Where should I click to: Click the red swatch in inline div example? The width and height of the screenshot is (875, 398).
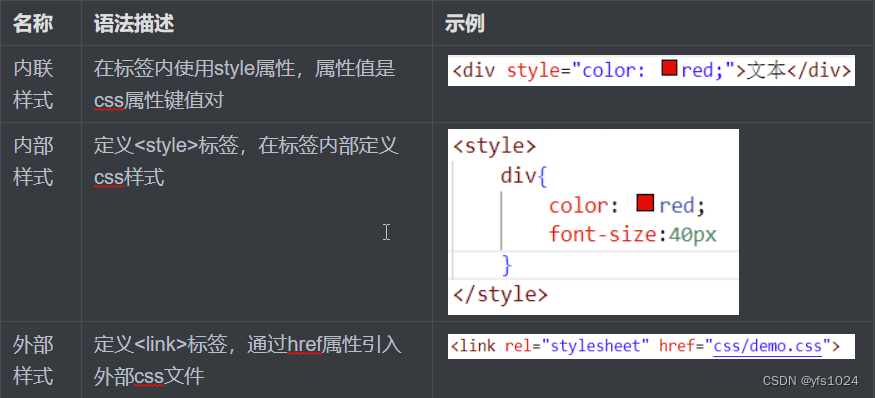[669, 69]
